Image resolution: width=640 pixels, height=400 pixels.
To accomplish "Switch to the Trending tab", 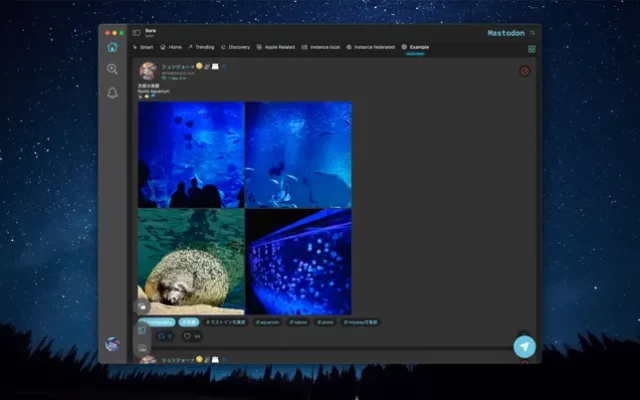I will (x=201, y=47).
